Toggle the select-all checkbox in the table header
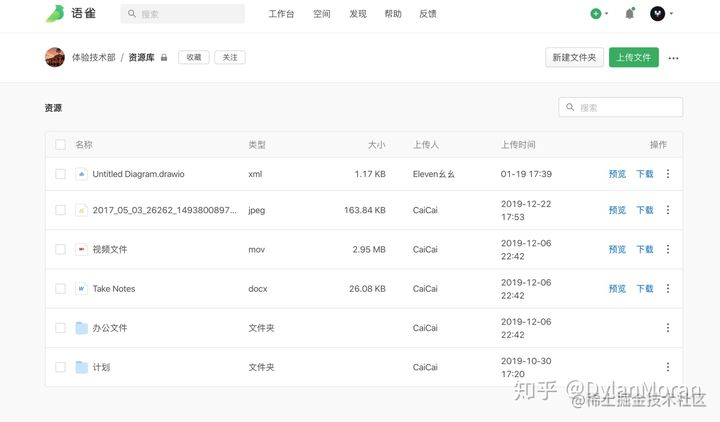The width and height of the screenshot is (720, 422). tap(60, 145)
